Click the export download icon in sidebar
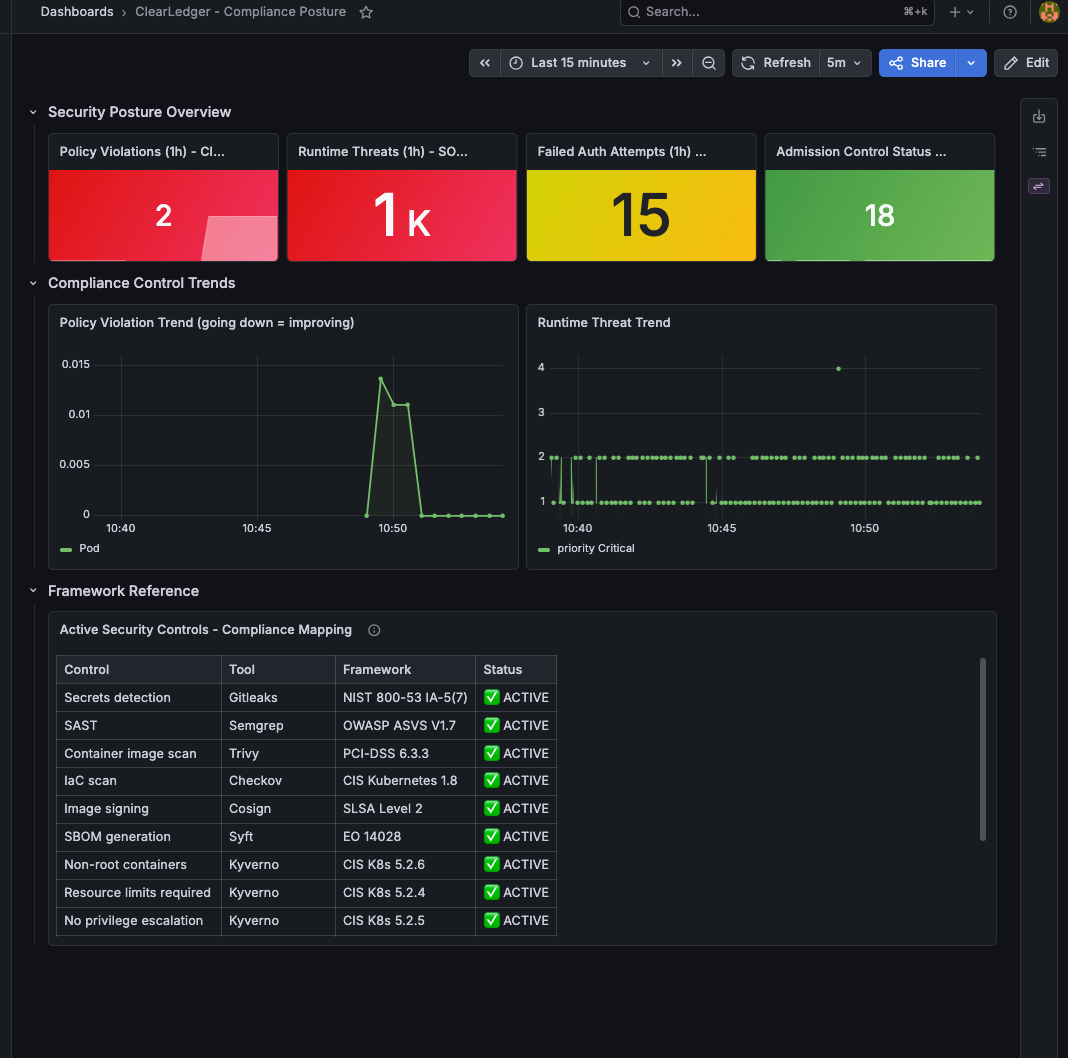The image size is (1068, 1058). coord(1039,116)
